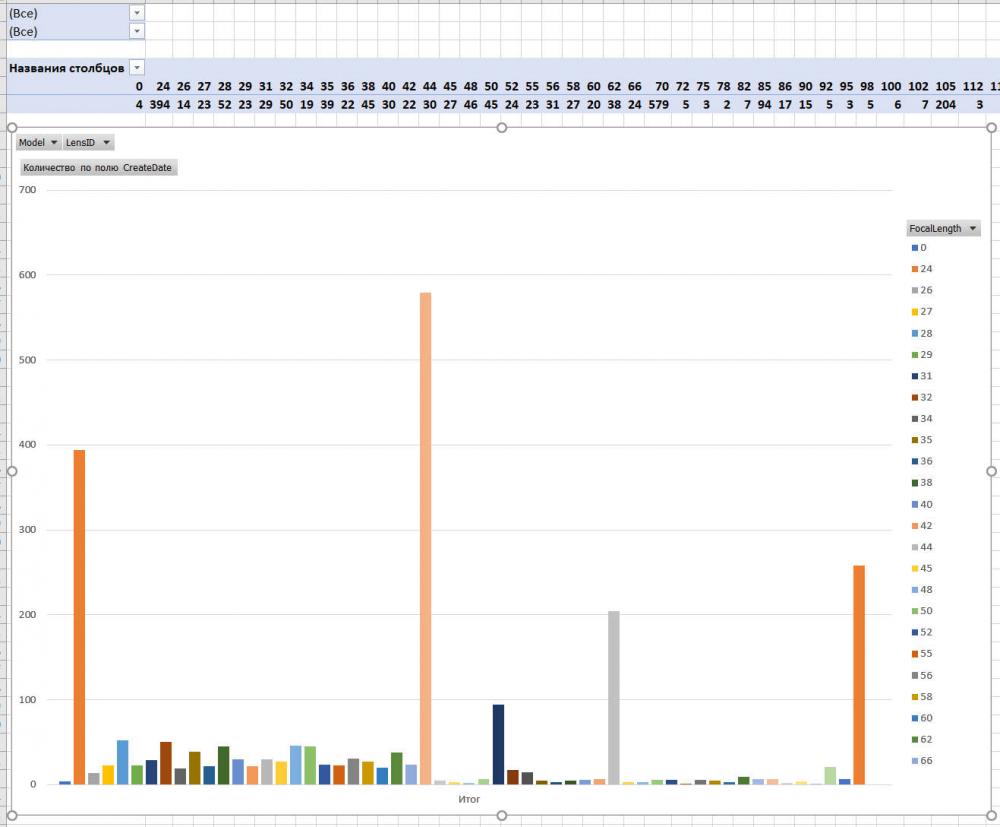Select legend entry 36
The width and height of the screenshot is (1000, 827).
click(x=922, y=461)
